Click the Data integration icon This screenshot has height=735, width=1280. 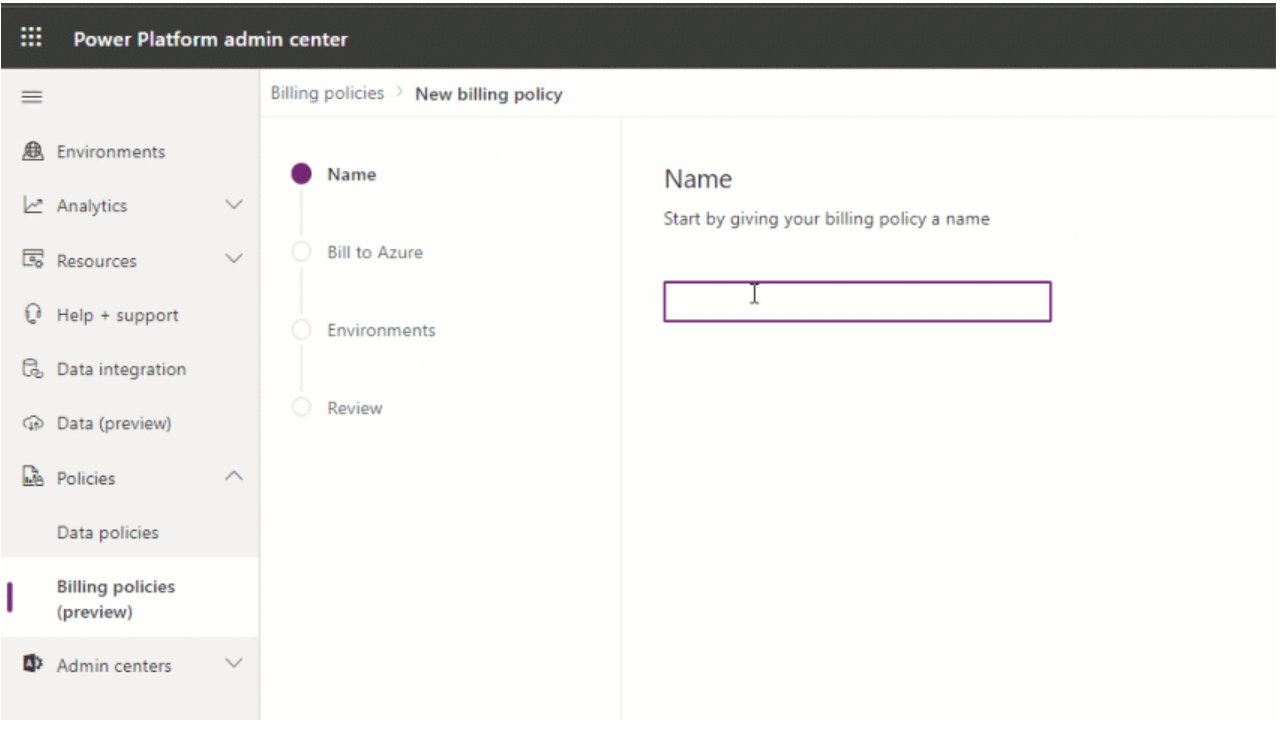[33, 369]
